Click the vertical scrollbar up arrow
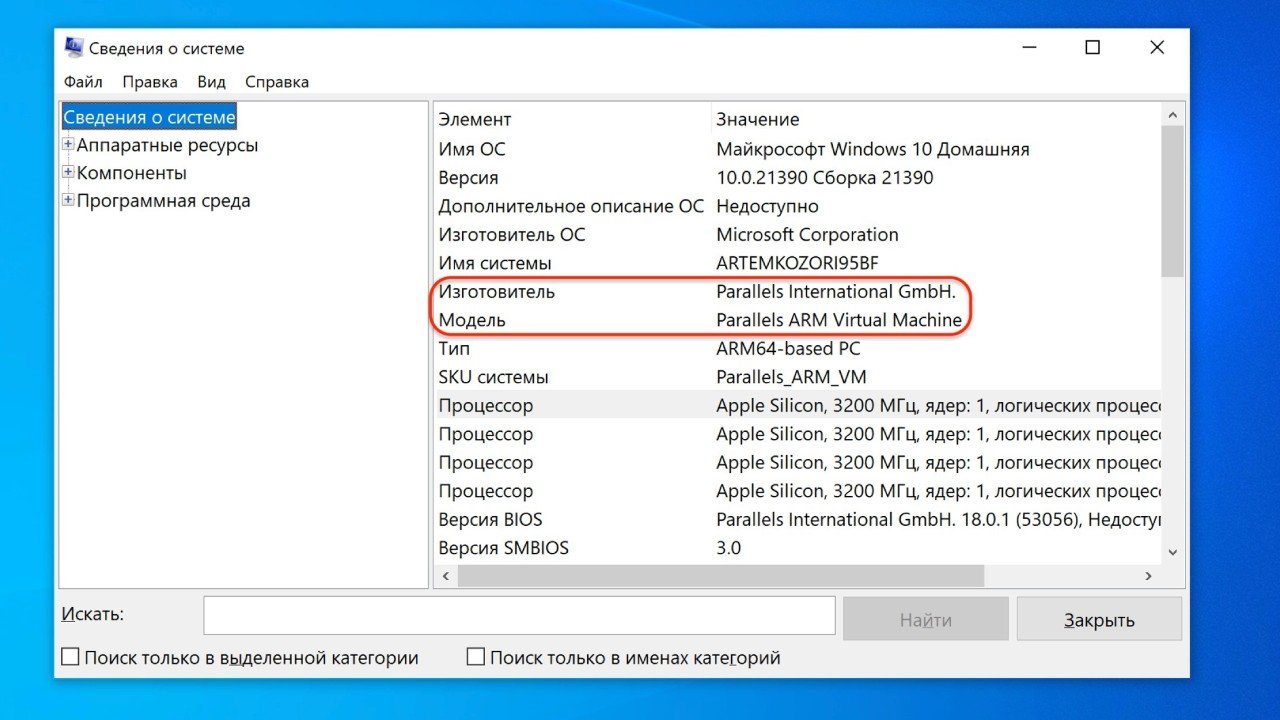The image size is (1280, 720). [x=1172, y=116]
